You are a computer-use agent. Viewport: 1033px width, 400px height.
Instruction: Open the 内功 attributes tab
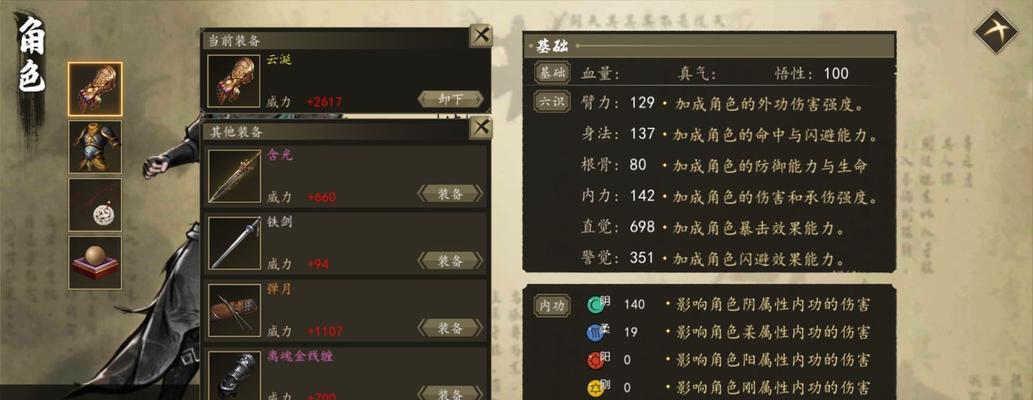pos(552,306)
